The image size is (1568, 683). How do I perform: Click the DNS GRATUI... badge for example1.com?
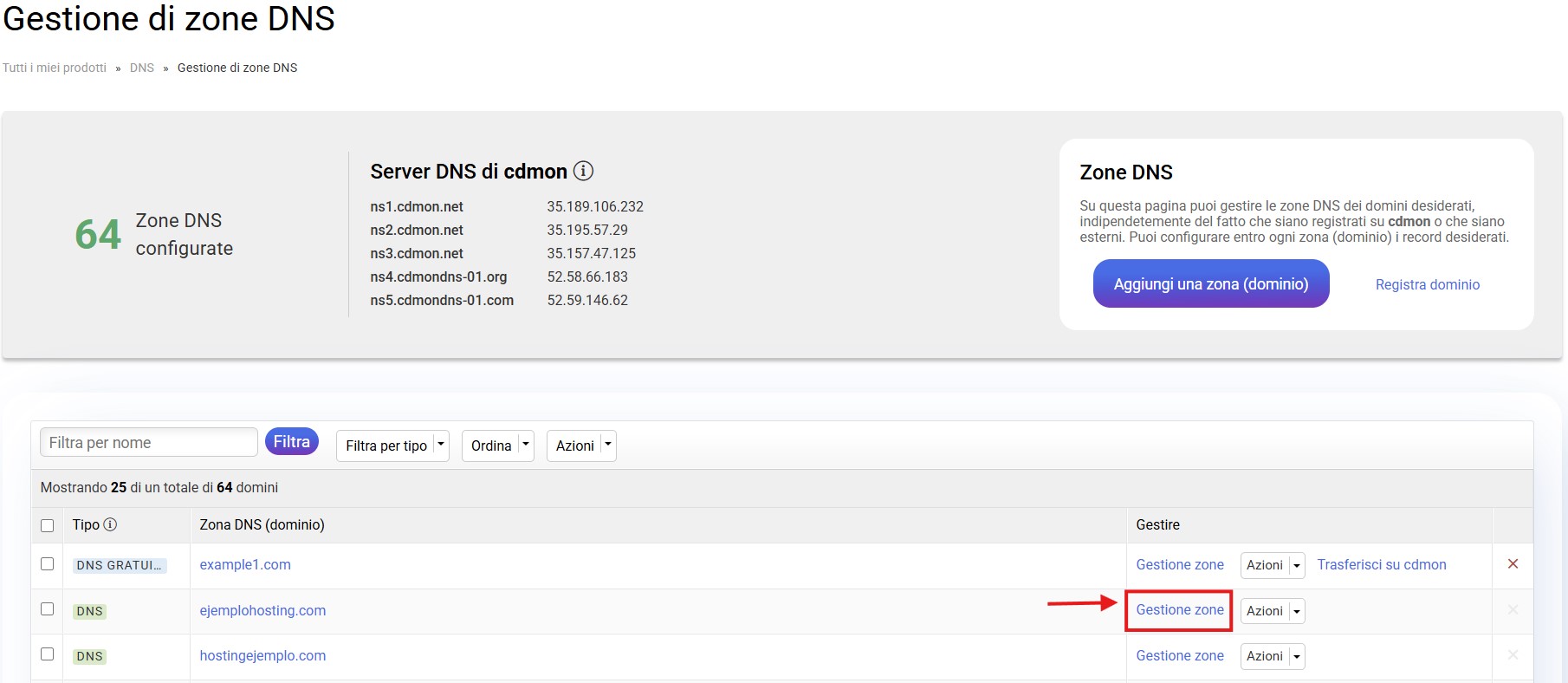(120, 565)
